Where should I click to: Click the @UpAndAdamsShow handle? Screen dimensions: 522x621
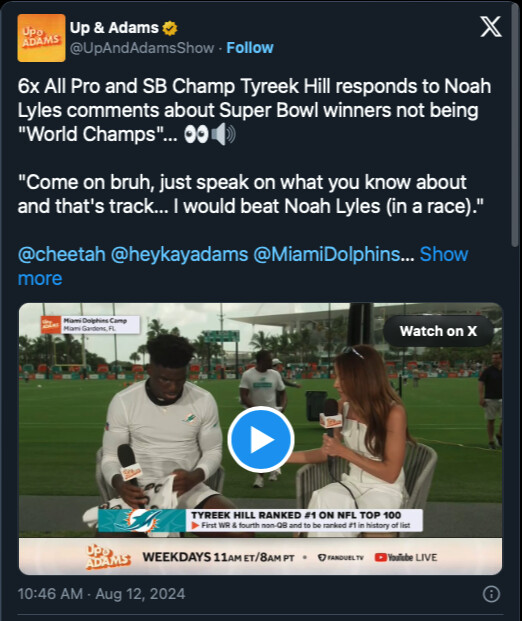coord(142,48)
